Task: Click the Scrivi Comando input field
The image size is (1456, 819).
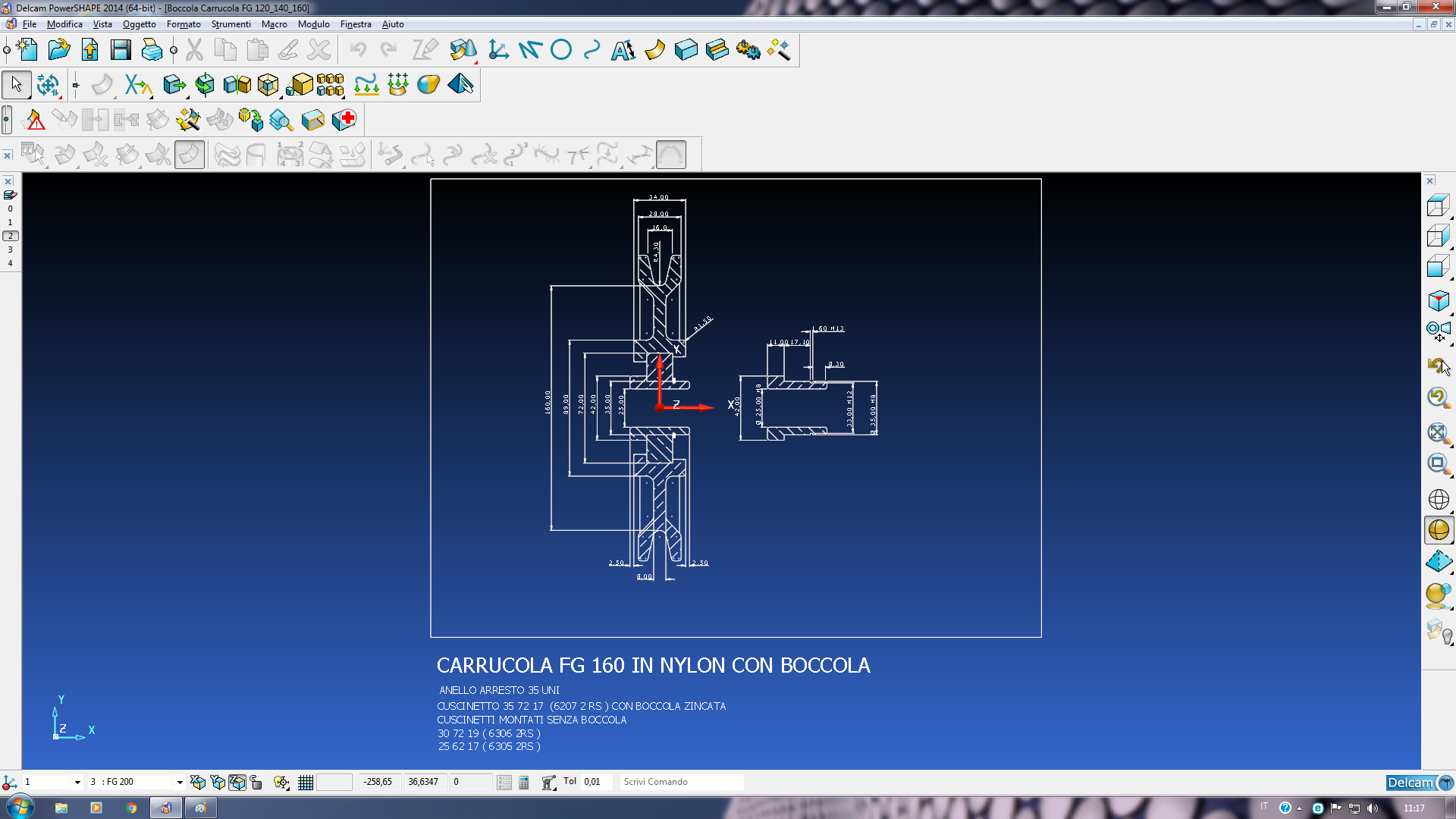Action: click(680, 782)
